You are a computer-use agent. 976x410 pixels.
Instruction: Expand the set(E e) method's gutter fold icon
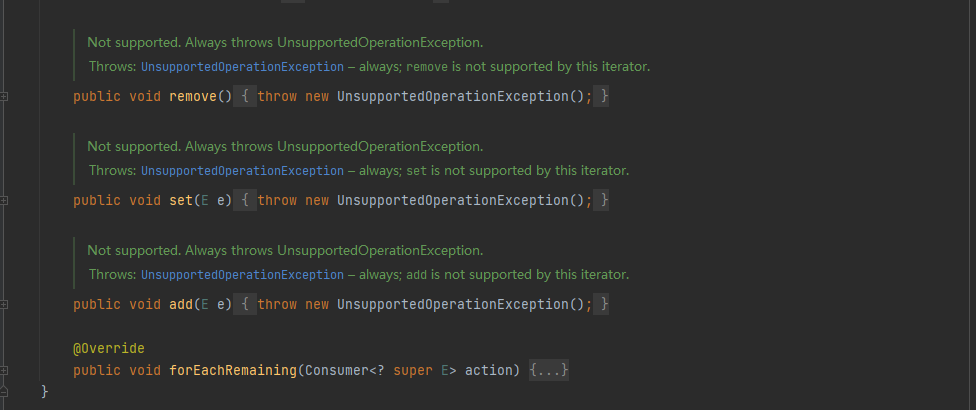point(5,200)
